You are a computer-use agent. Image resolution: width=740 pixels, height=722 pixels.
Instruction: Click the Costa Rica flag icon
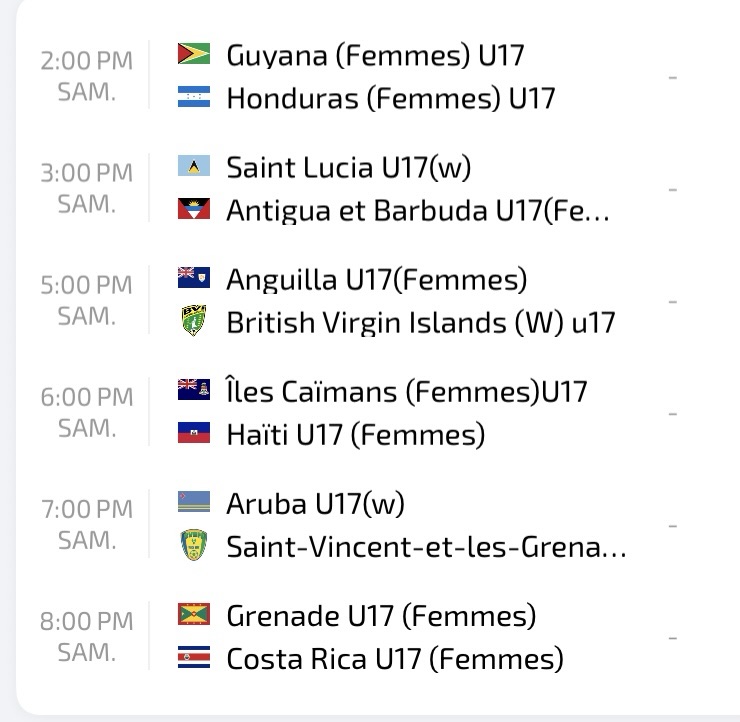tap(193, 658)
